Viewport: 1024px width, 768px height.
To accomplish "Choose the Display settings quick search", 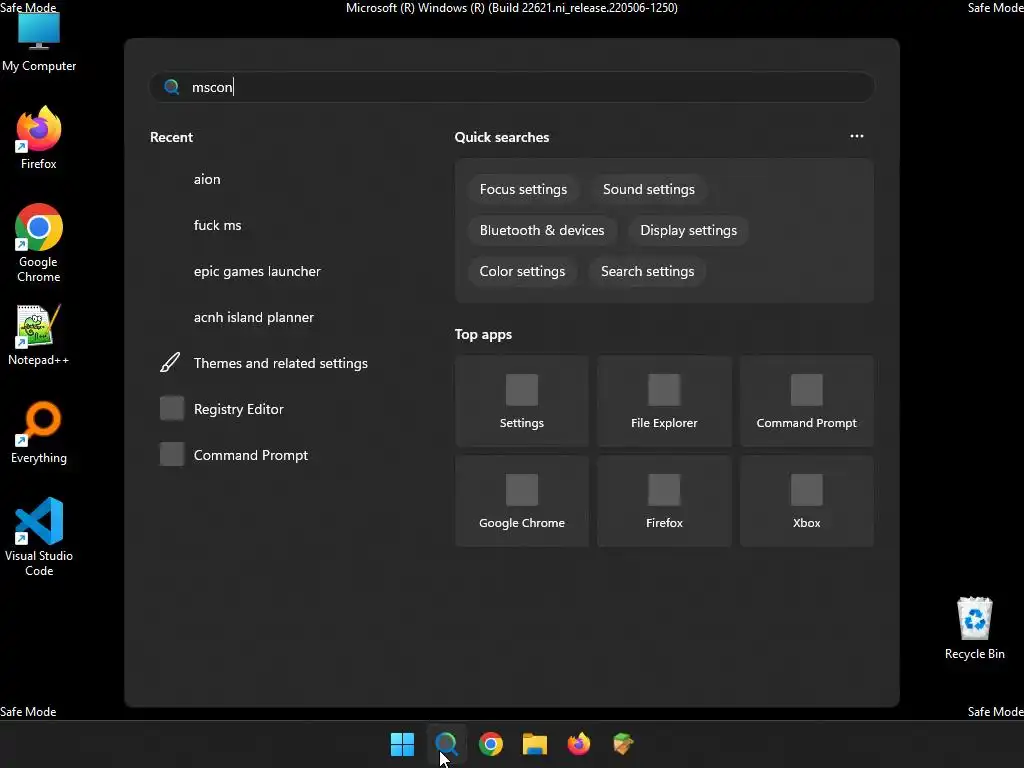I will point(688,231).
